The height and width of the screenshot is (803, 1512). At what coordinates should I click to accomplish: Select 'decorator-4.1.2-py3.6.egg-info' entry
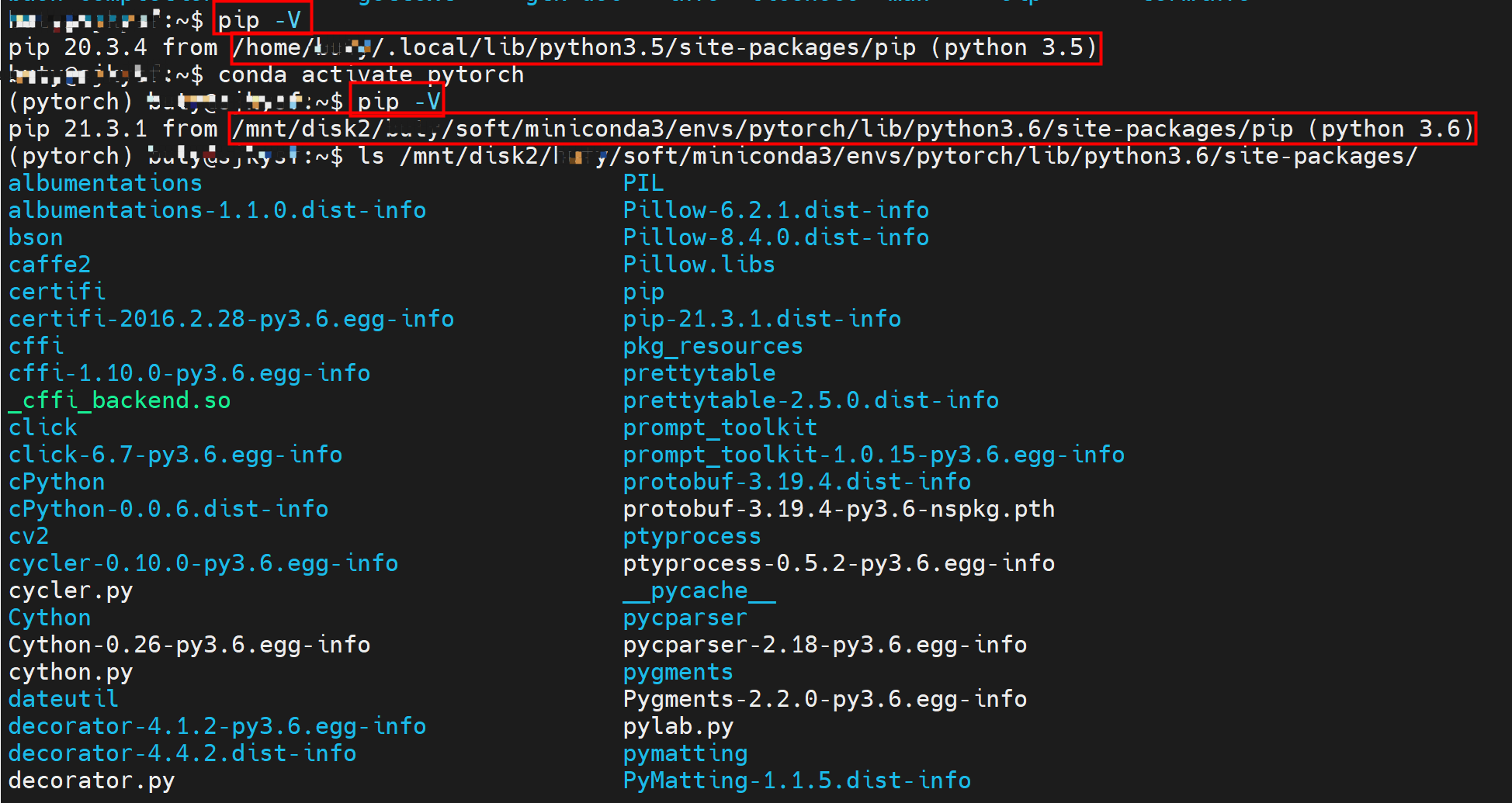(217, 726)
